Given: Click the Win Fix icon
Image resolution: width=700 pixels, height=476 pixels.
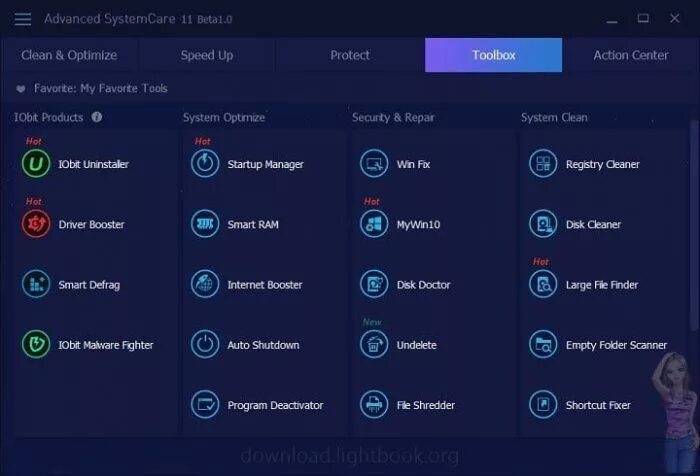Looking at the screenshot, I should [374, 164].
